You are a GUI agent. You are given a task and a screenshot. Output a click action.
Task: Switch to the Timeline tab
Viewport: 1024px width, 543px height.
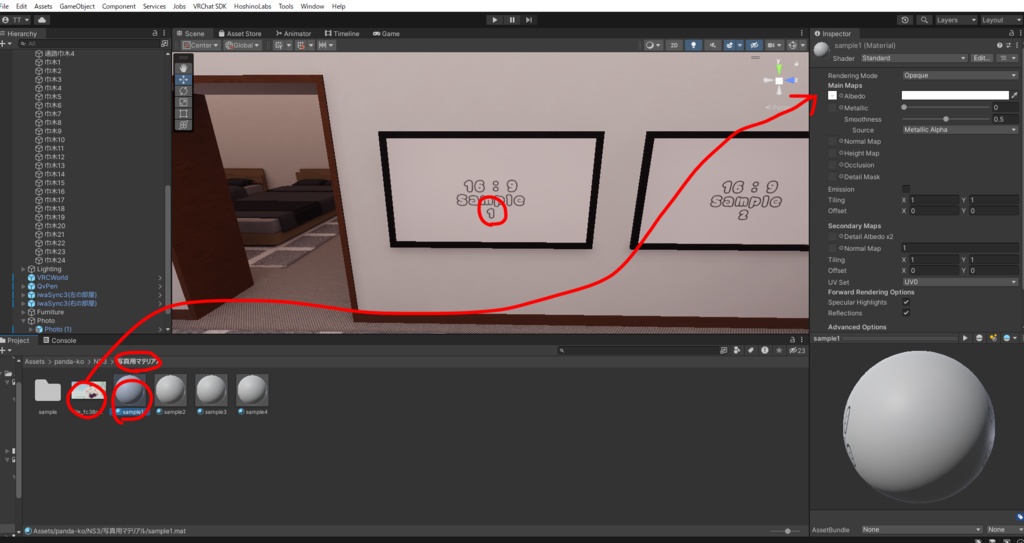point(342,33)
